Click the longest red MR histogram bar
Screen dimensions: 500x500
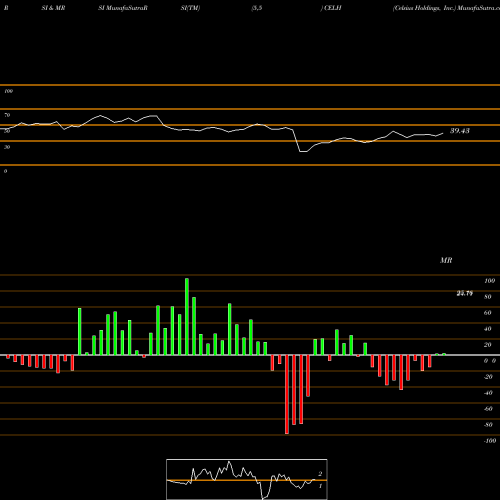(x=287, y=394)
